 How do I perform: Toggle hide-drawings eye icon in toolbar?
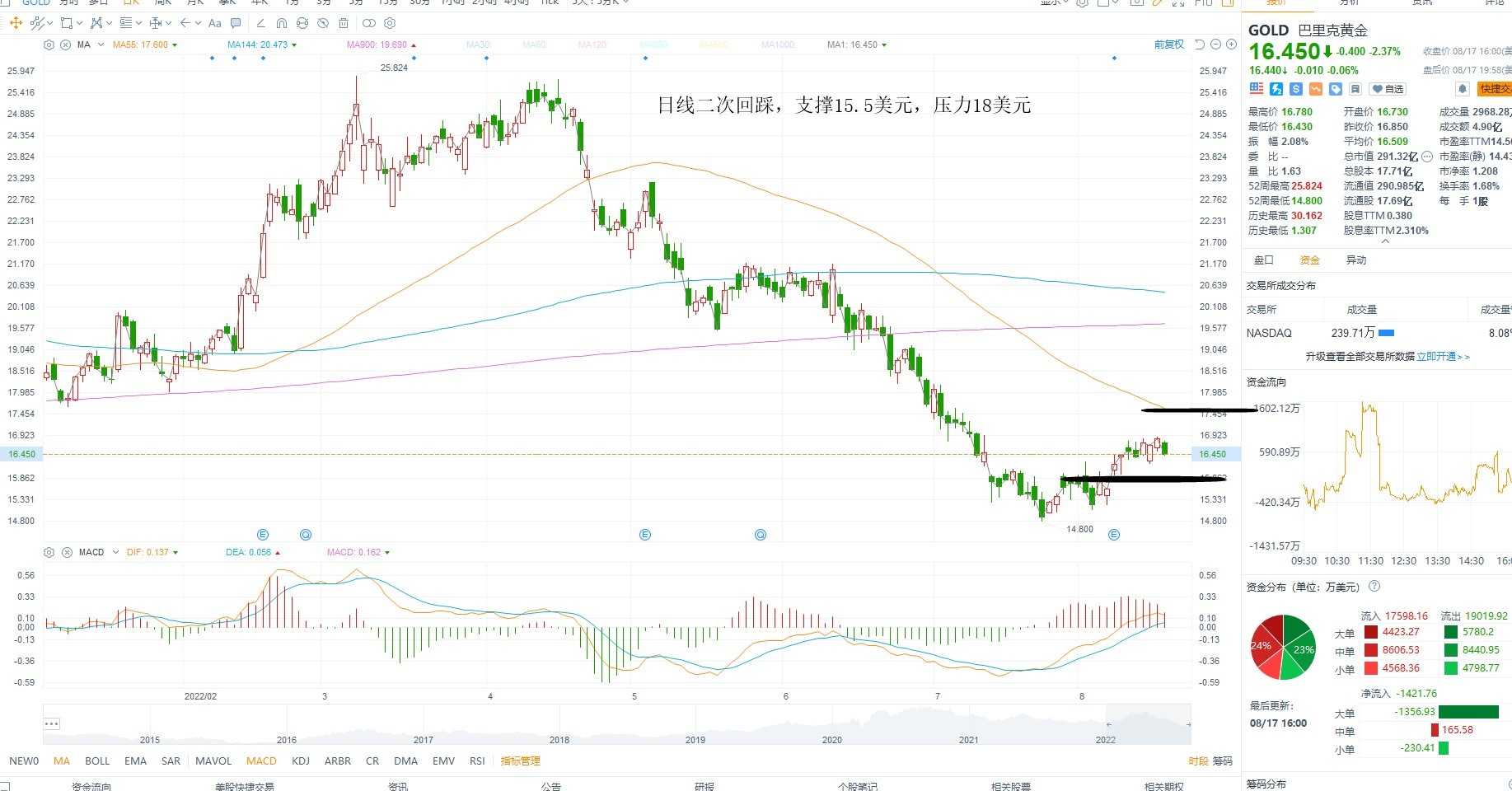322,23
